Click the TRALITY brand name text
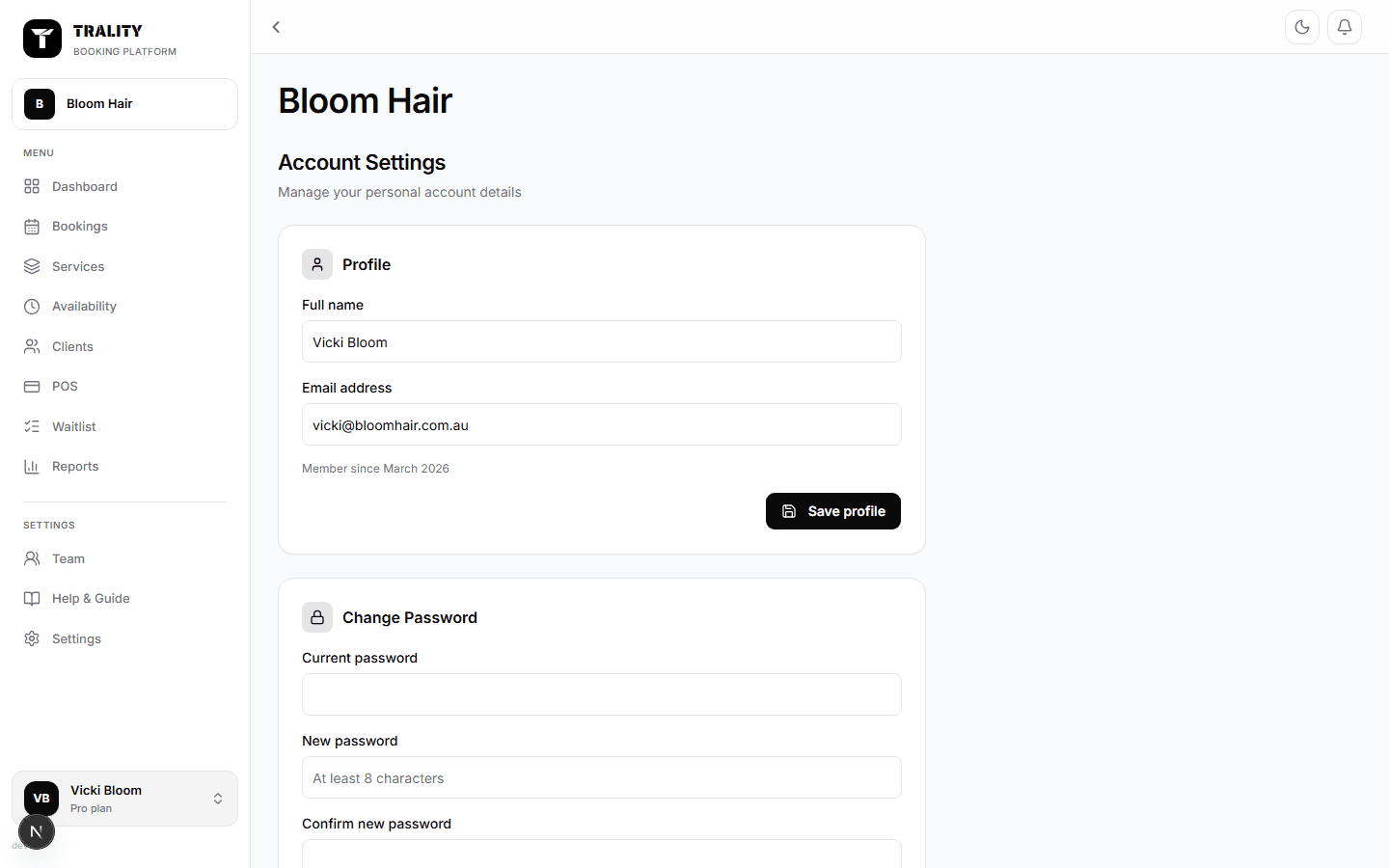This screenshot has width=1389, height=868. click(x=107, y=31)
